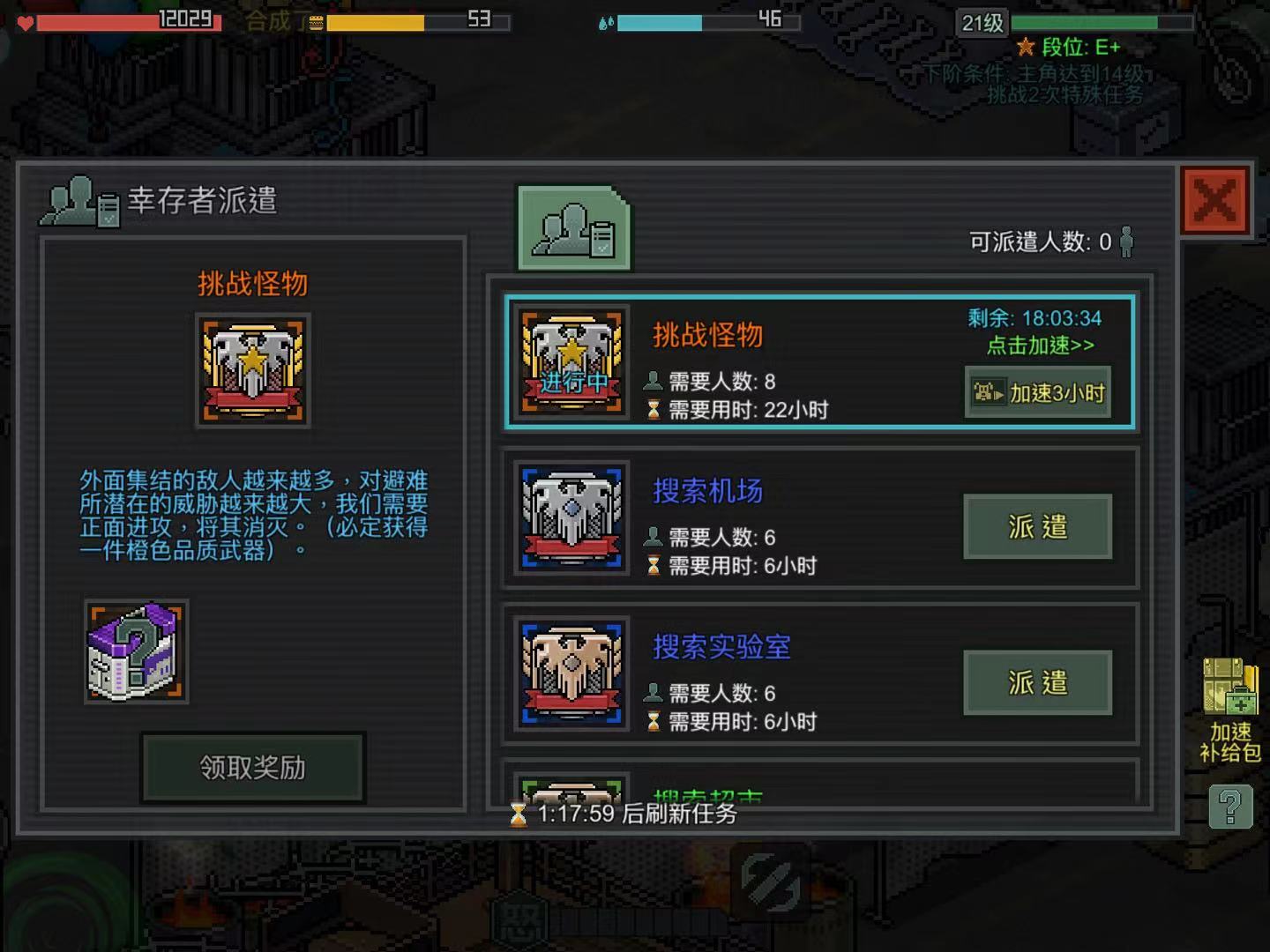Image resolution: width=1270 pixels, height=952 pixels.
Task: Click the survivor dispatch tab icon
Action: tap(574, 227)
